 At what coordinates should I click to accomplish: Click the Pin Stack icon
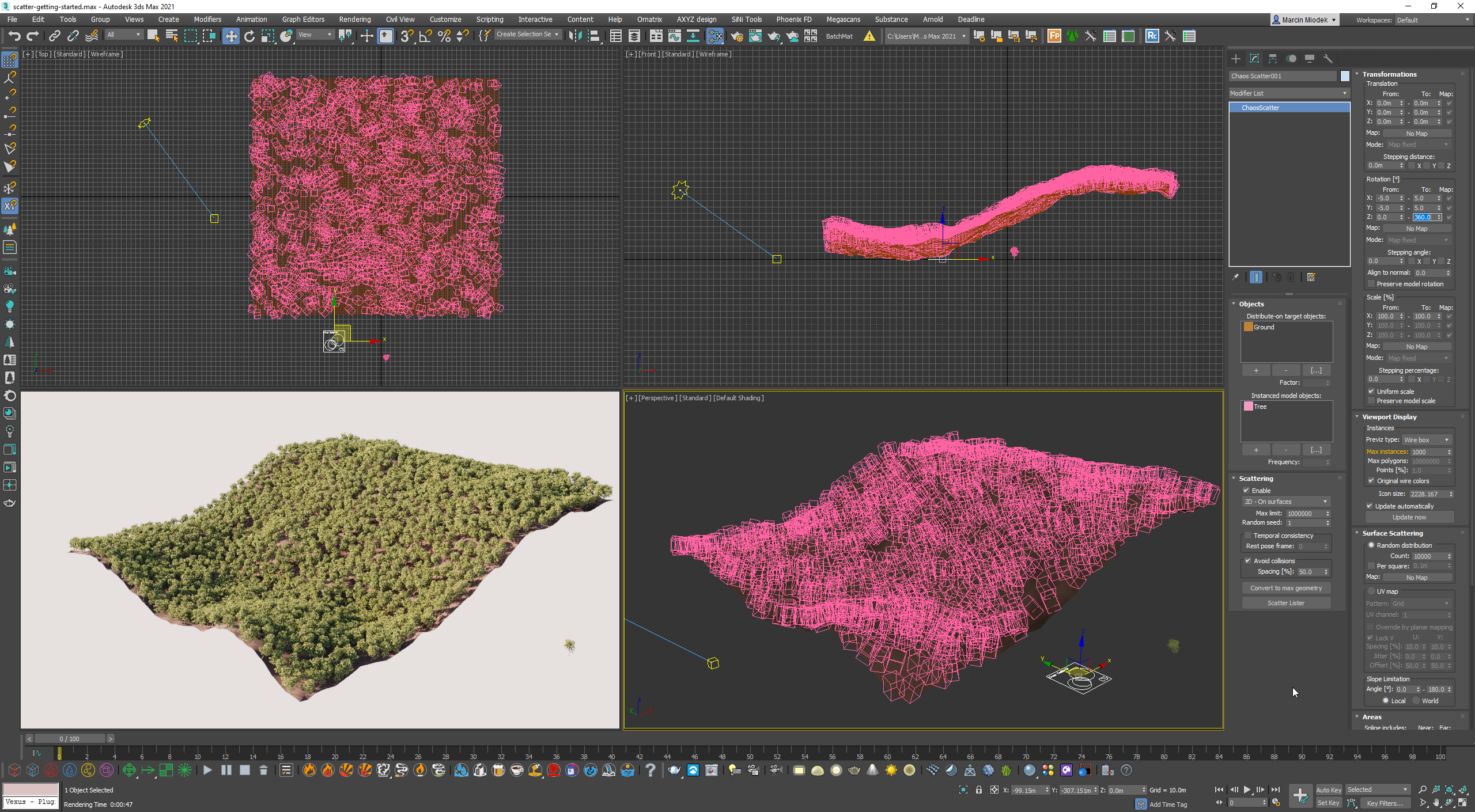[x=1235, y=278]
